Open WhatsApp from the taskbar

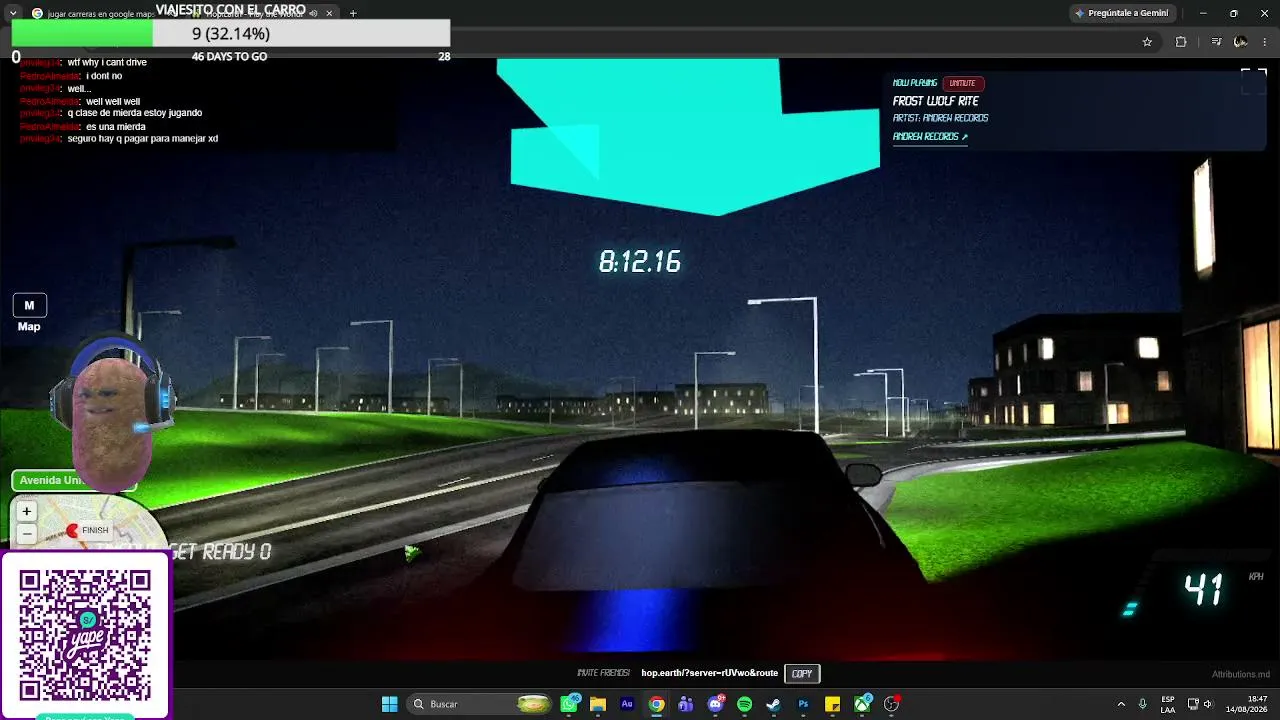pyautogui.click(x=569, y=704)
